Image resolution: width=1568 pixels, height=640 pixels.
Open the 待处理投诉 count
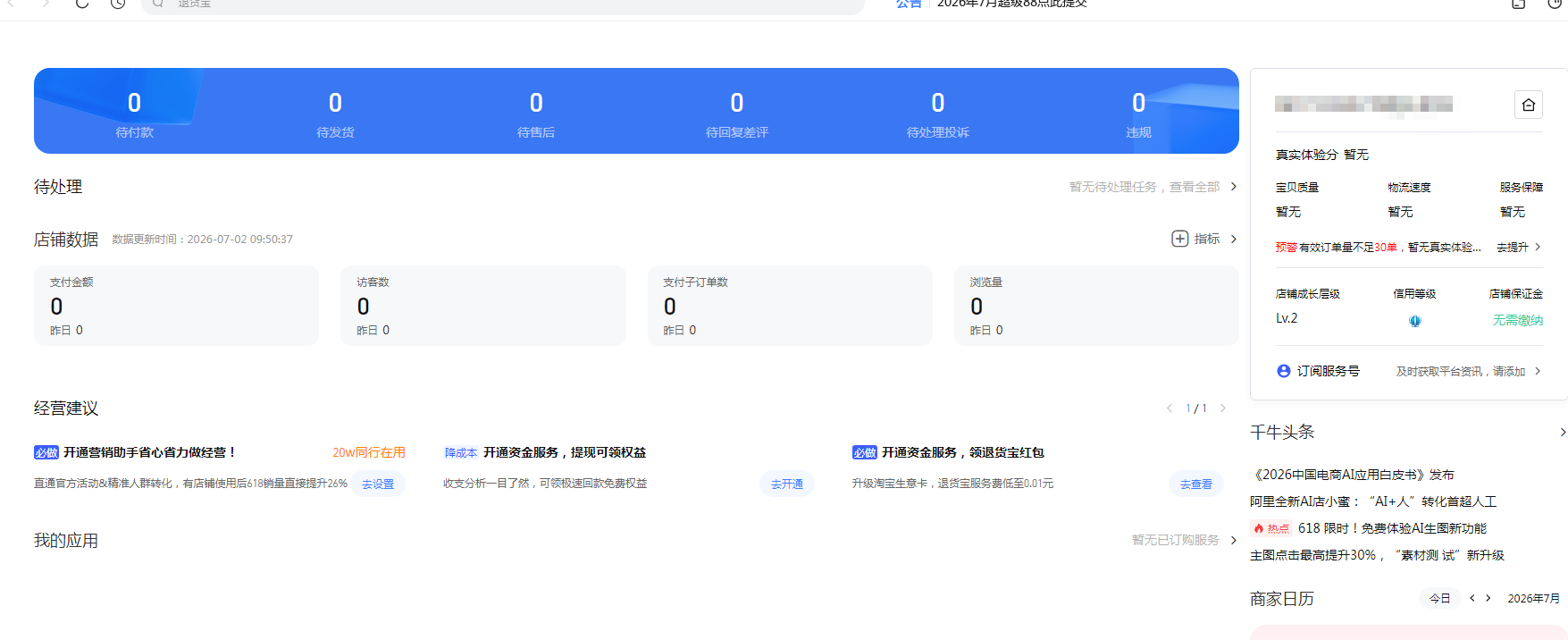tap(938, 114)
